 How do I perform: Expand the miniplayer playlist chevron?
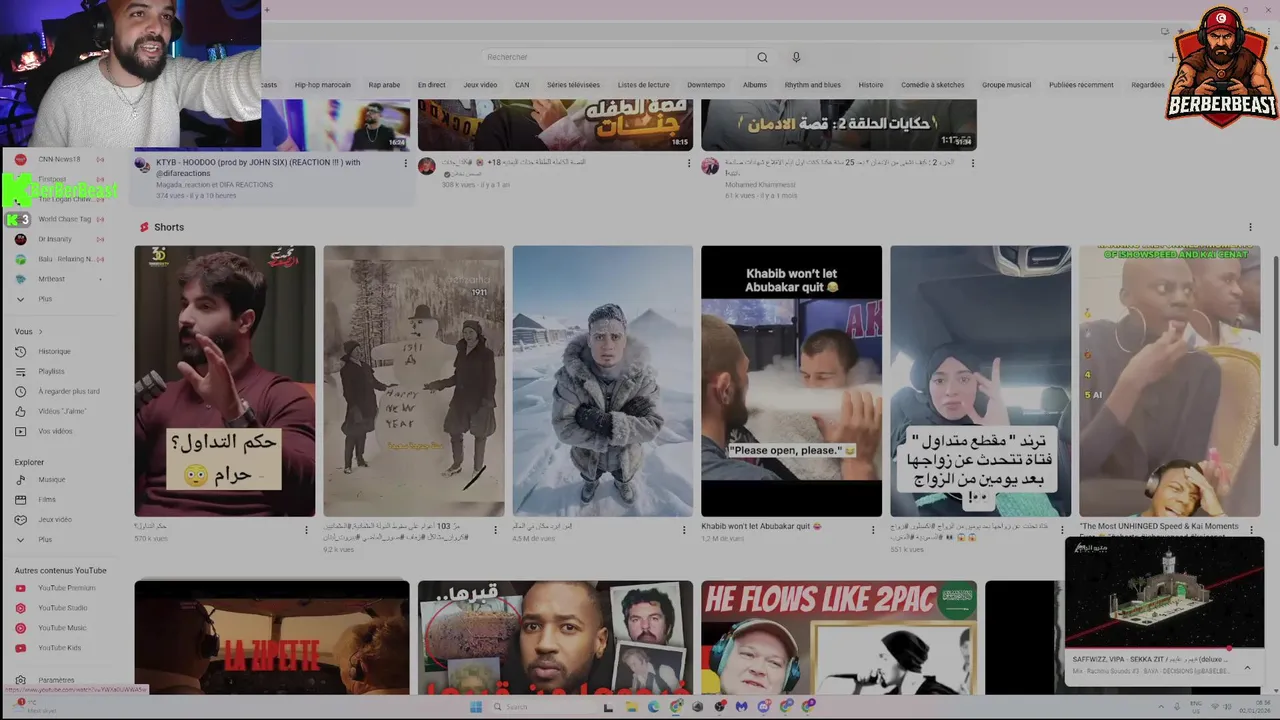tap(1247, 667)
